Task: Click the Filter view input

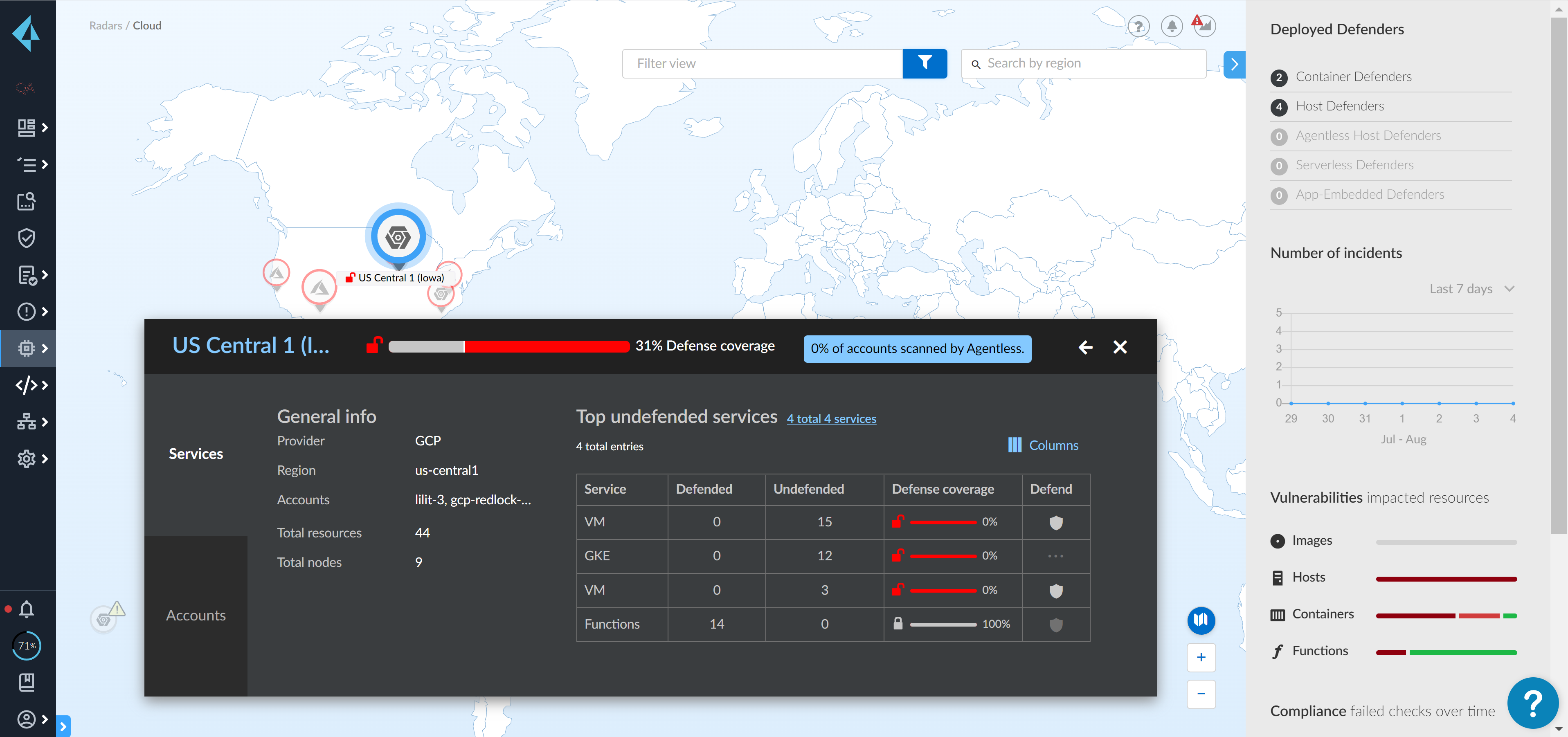Action: tap(762, 63)
